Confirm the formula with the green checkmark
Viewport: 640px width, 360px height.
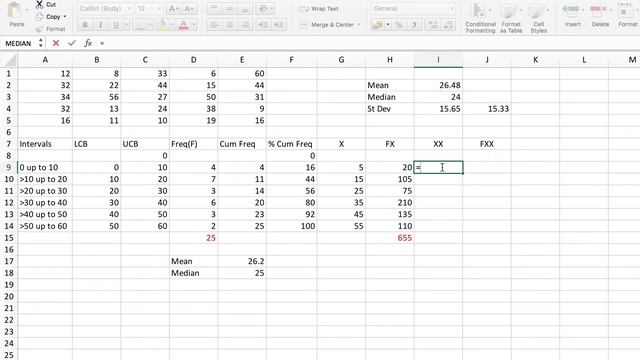(x=72, y=43)
